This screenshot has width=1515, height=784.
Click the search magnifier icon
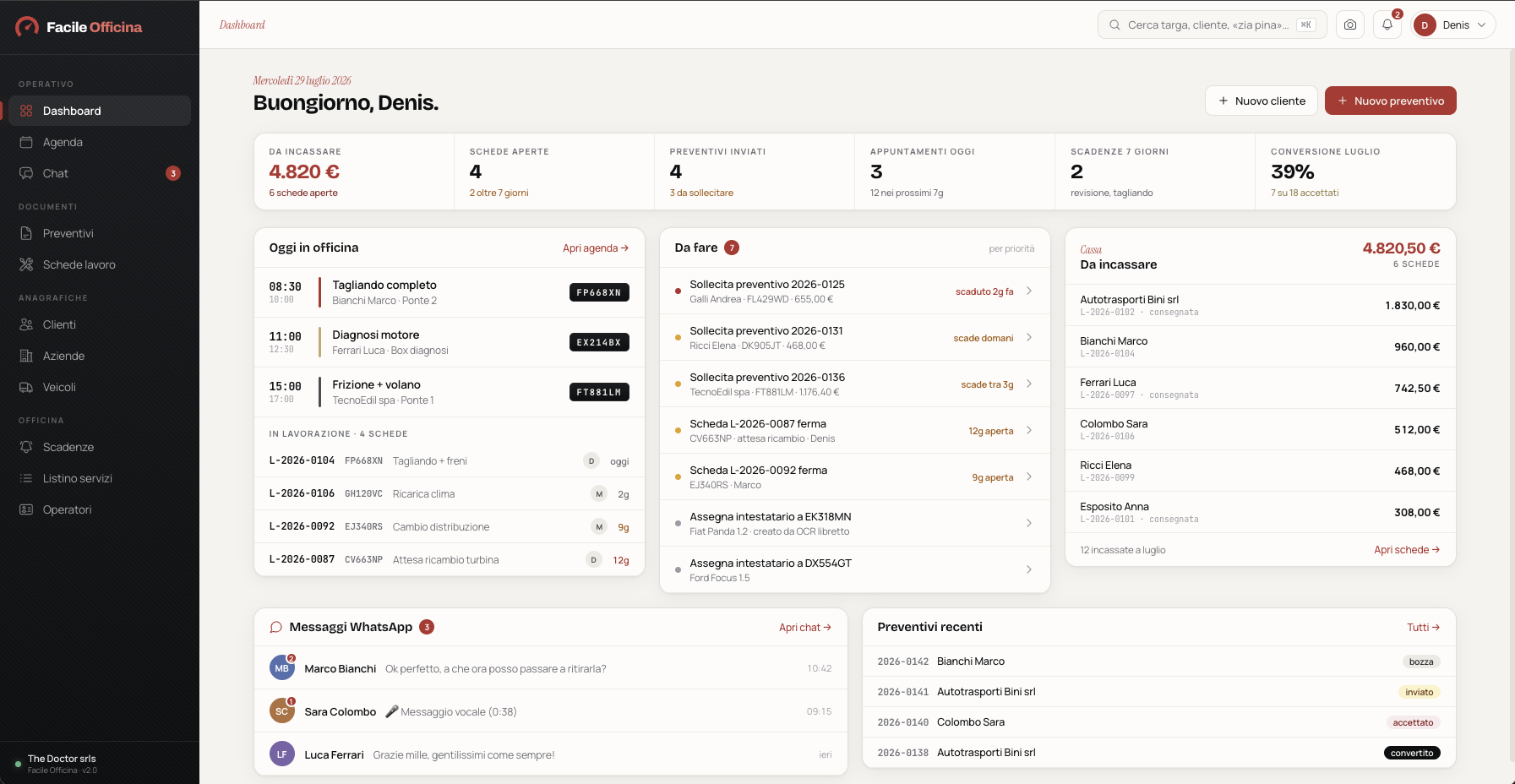tap(1115, 24)
